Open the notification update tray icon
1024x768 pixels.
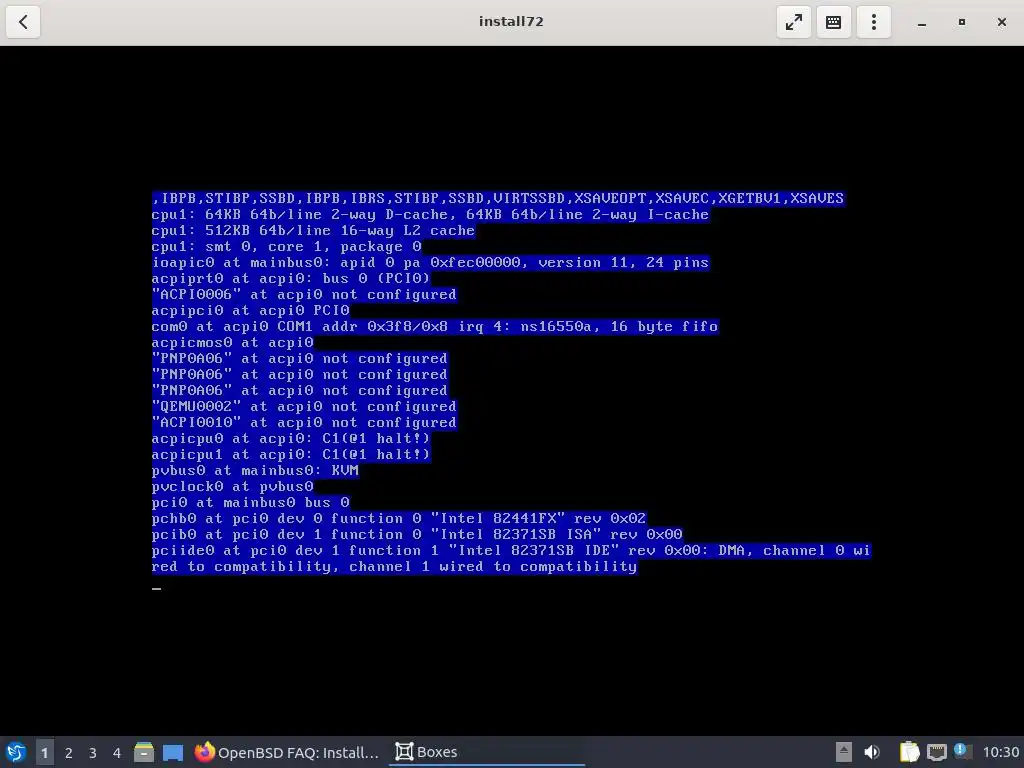962,751
